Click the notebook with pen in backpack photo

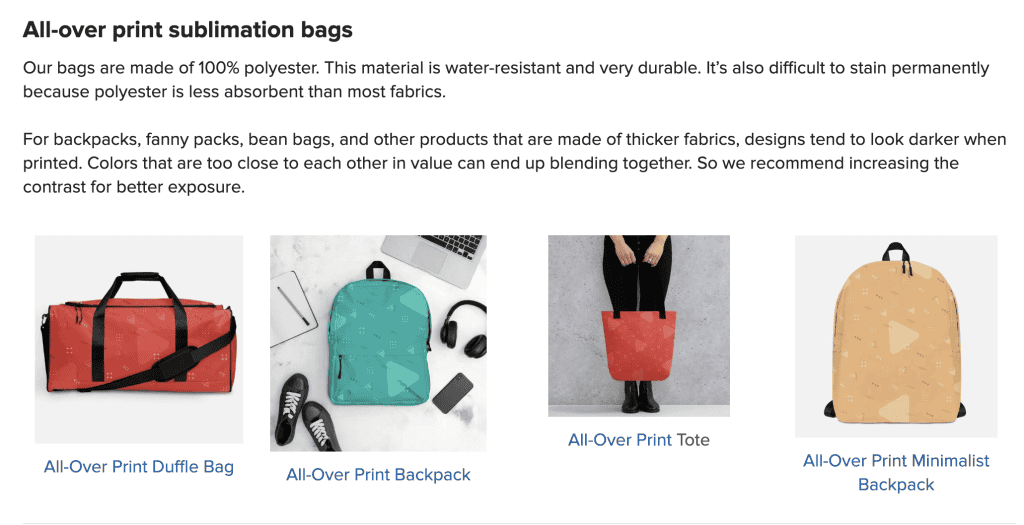291,308
